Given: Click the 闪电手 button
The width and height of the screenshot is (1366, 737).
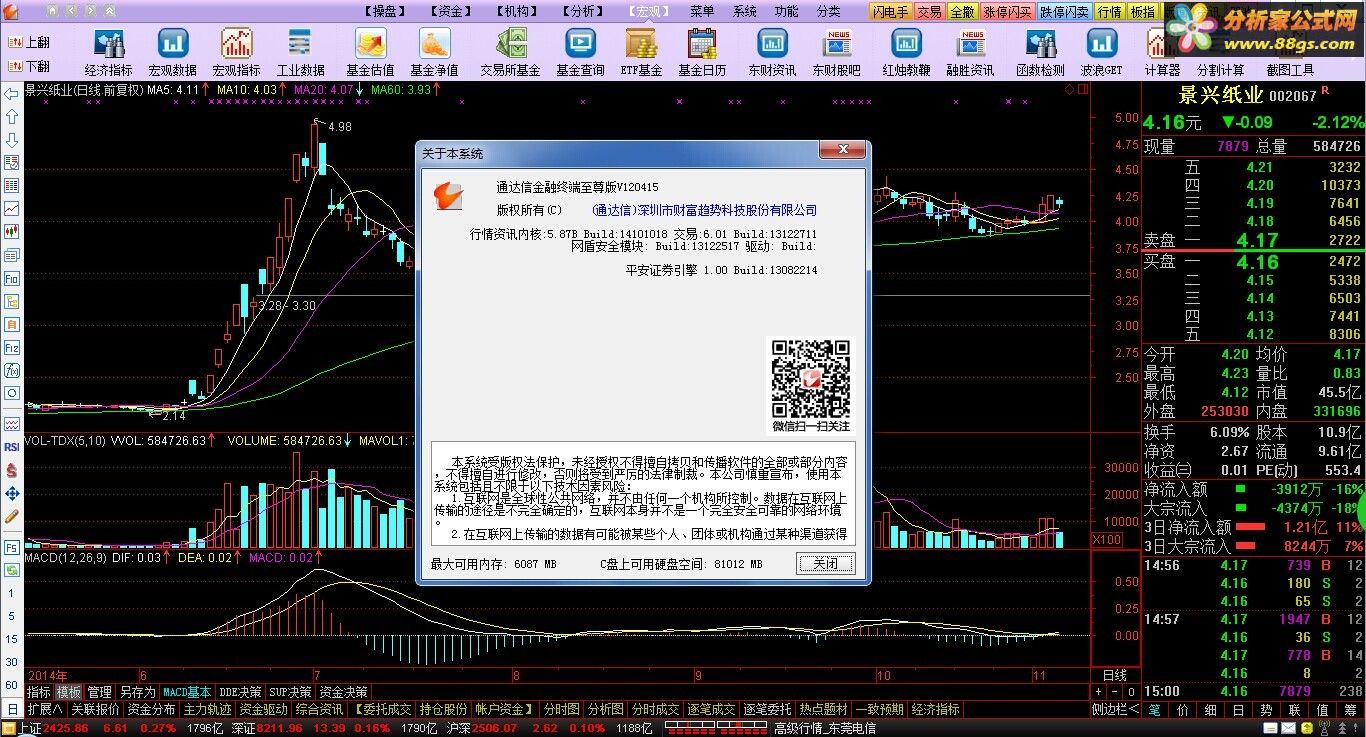Looking at the screenshot, I should click(890, 11).
